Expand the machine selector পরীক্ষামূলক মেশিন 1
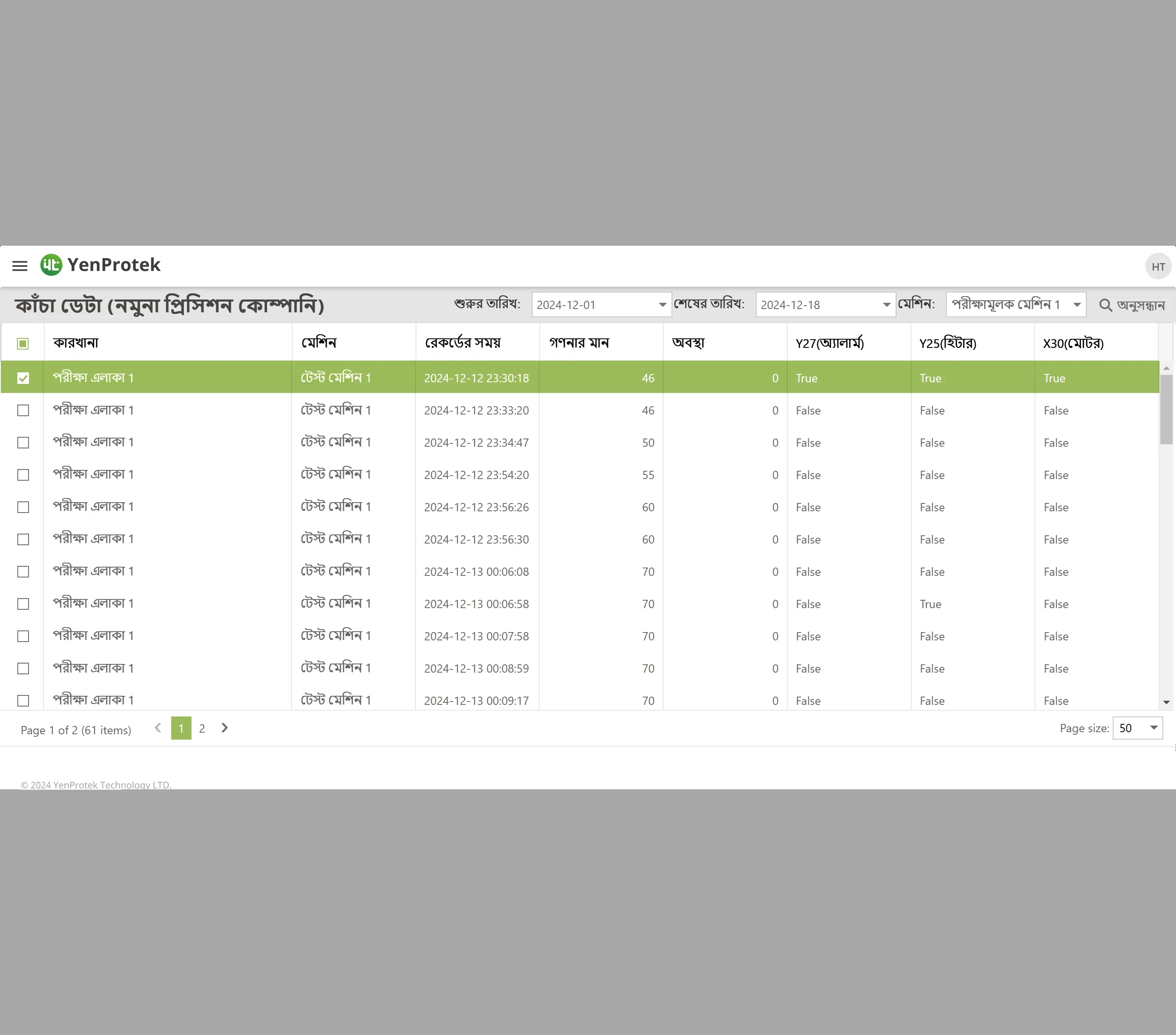The height and width of the screenshot is (1035, 1176). point(1077,304)
